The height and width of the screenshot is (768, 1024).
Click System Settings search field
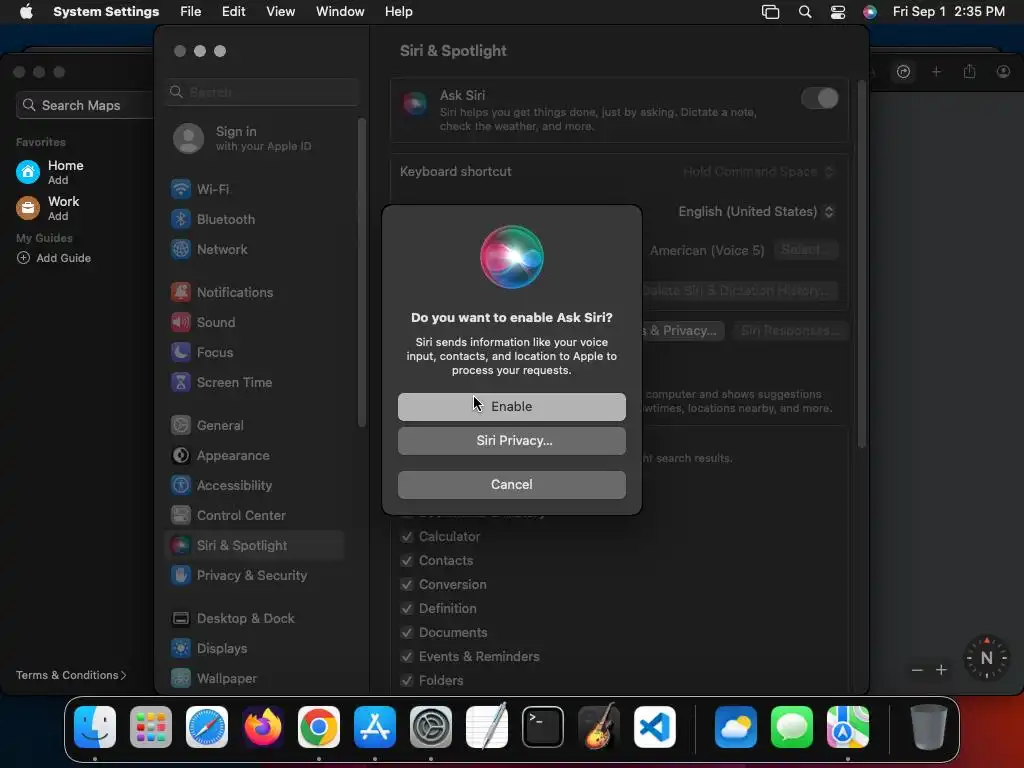263,92
